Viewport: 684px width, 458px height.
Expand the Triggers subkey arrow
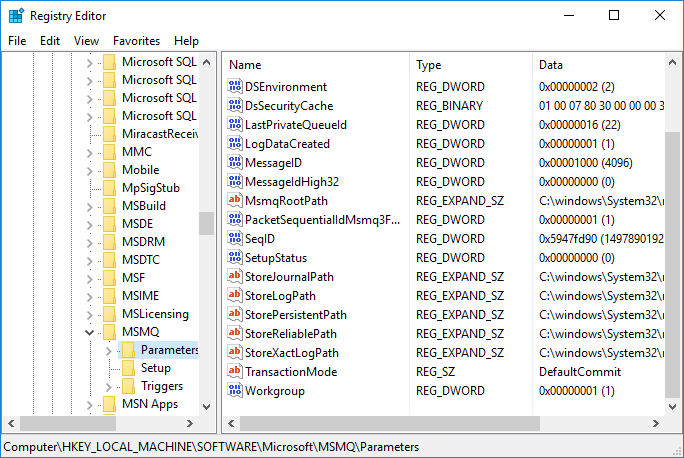pyautogui.click(x=109, y=386)
